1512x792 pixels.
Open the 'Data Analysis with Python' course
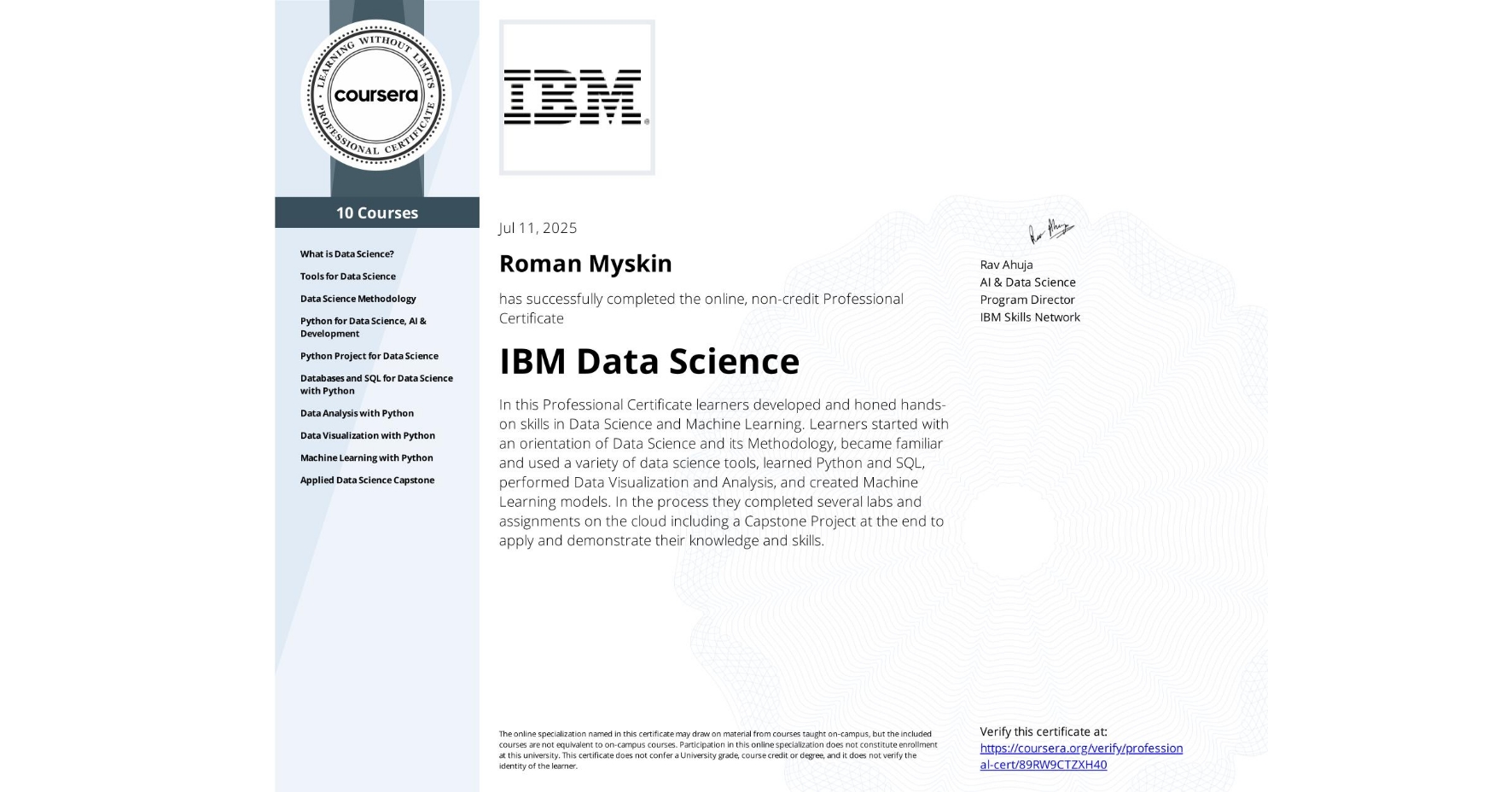pos(357,413)
